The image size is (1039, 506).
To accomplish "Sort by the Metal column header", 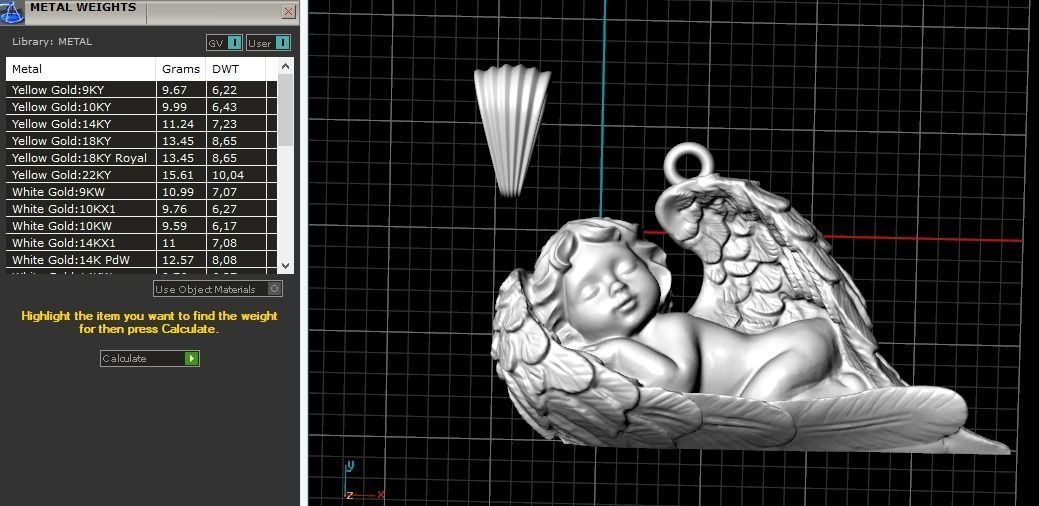I will coord(81,69).
